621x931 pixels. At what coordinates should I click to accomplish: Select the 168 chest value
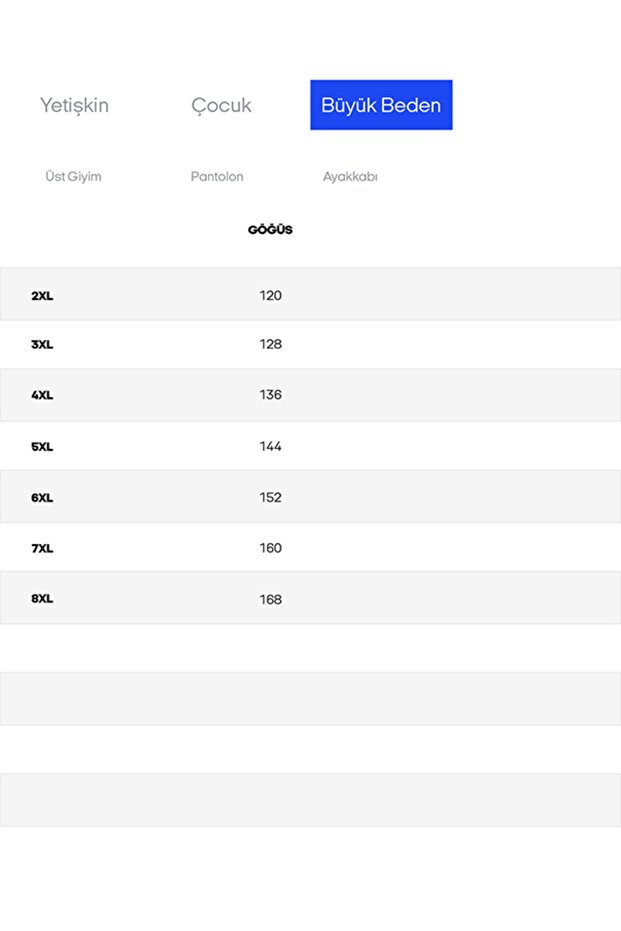[270, 600]
